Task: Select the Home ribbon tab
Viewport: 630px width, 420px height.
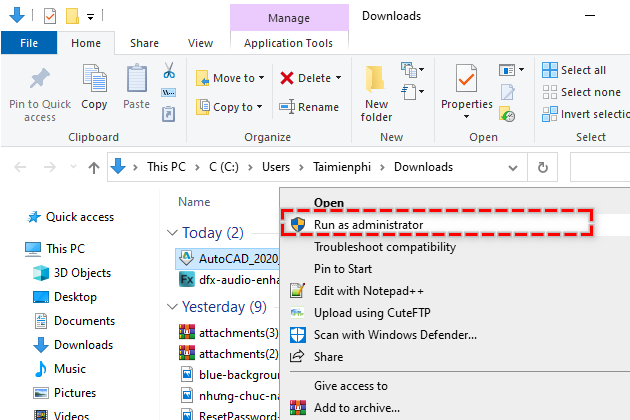Action: click(x=86, y=43)
